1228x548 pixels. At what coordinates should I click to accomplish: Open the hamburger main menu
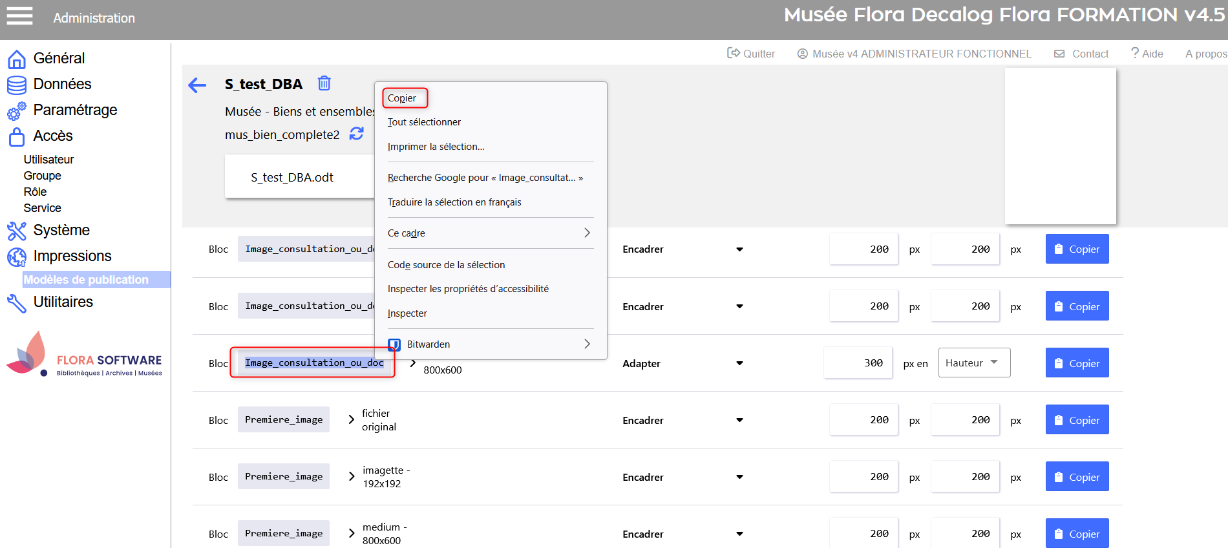point(20,17)
